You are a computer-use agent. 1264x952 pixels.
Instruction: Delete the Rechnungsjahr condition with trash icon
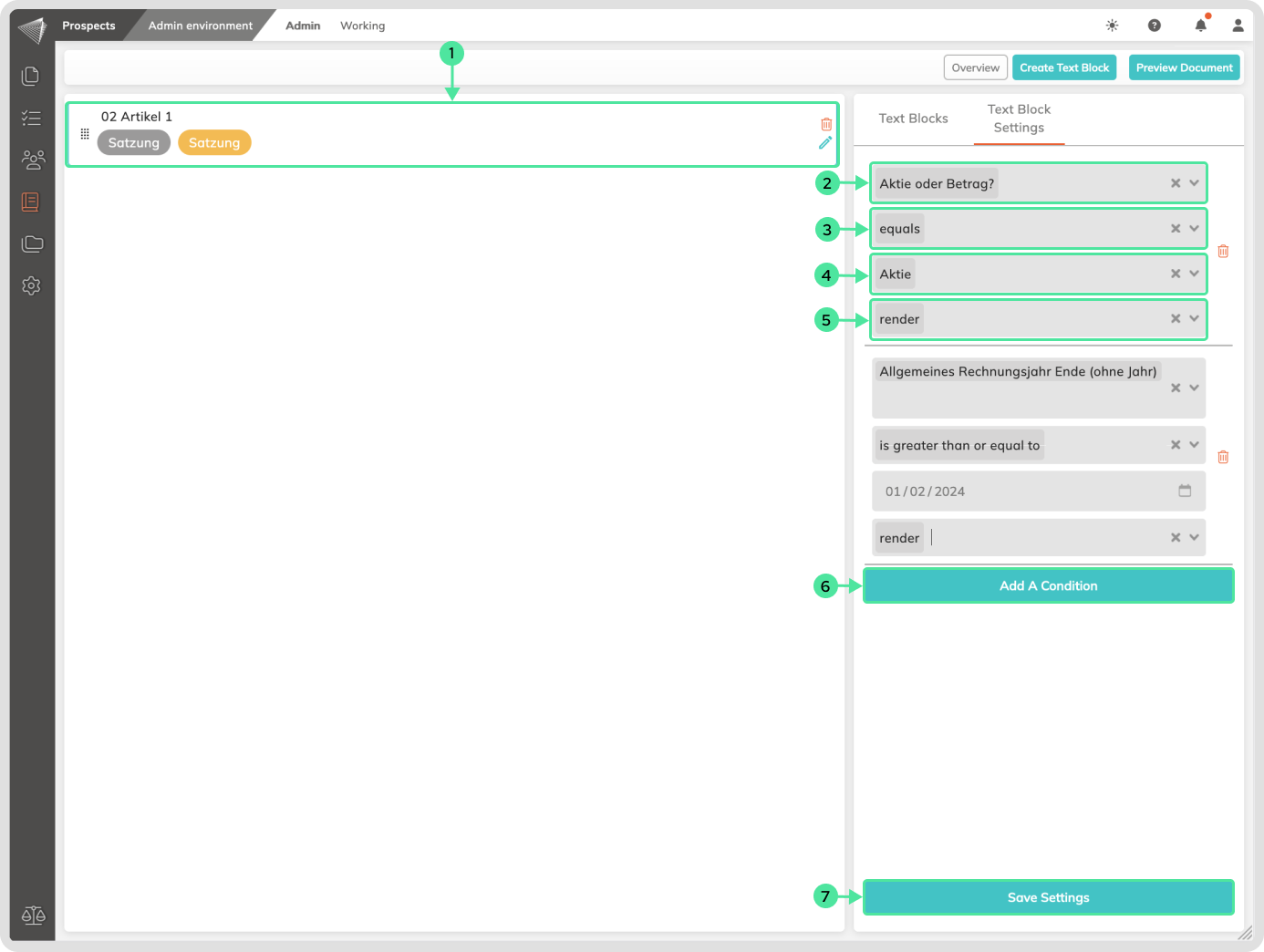pos(1223,457)
